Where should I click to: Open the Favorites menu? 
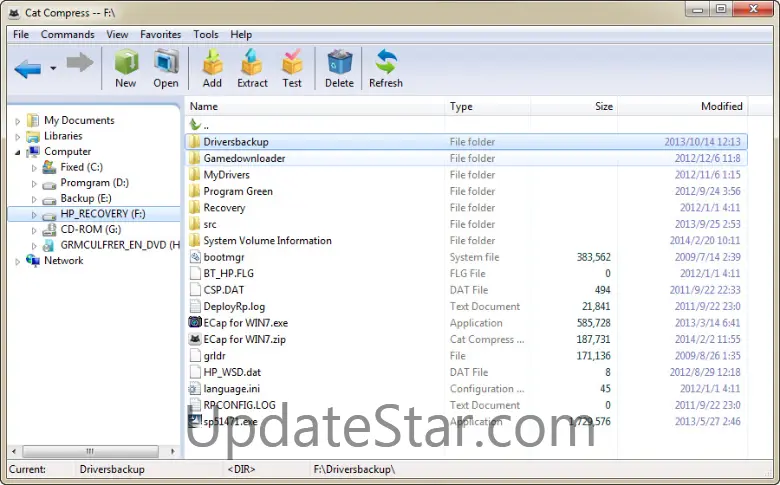click(161, 34)
